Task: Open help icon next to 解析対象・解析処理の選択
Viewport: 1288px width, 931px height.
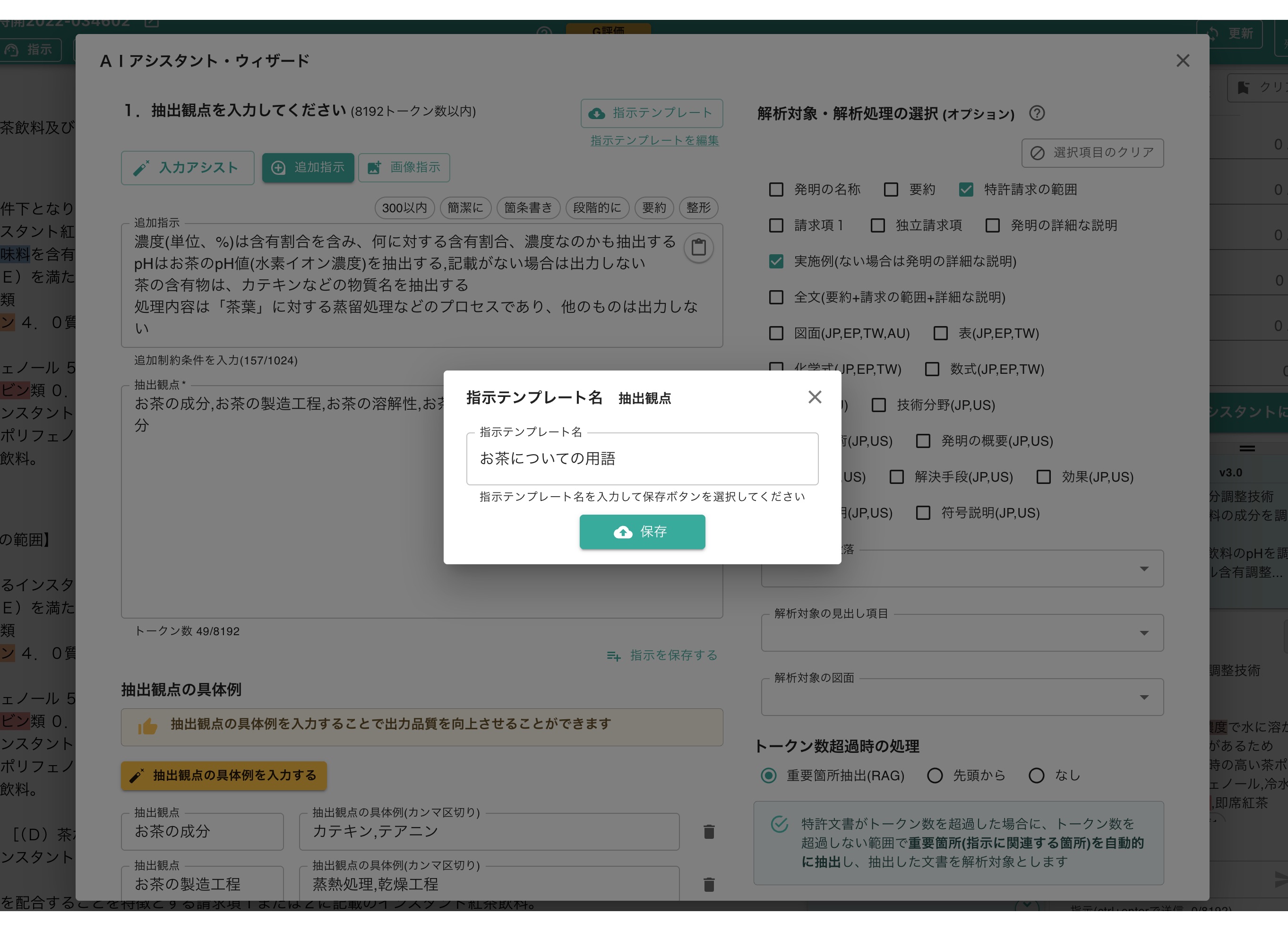Action: pos(1037,113)
